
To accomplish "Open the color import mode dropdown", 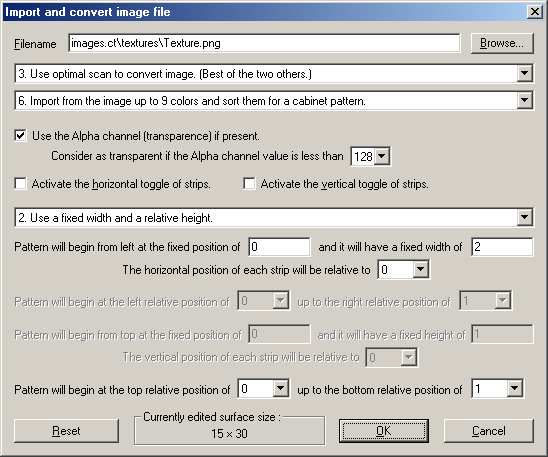I will [274, 101].
